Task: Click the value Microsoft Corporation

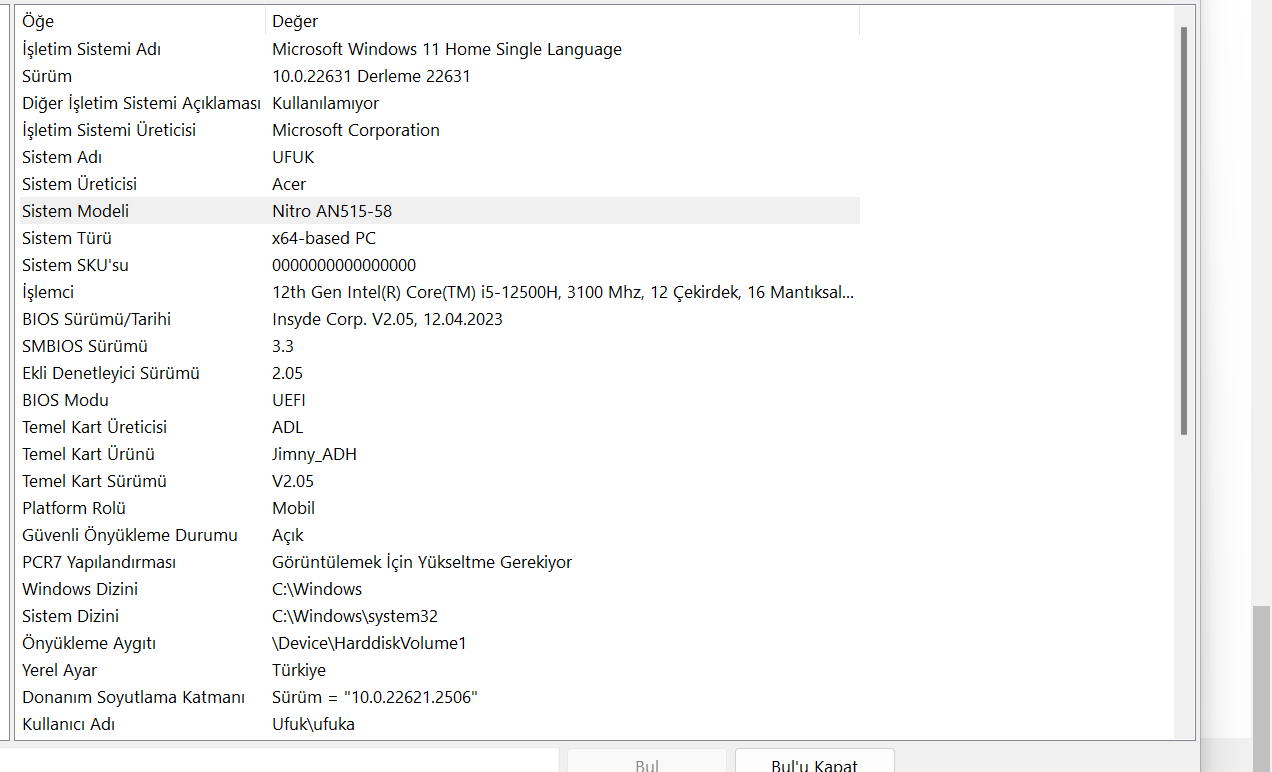Action: tap(356, 130)
